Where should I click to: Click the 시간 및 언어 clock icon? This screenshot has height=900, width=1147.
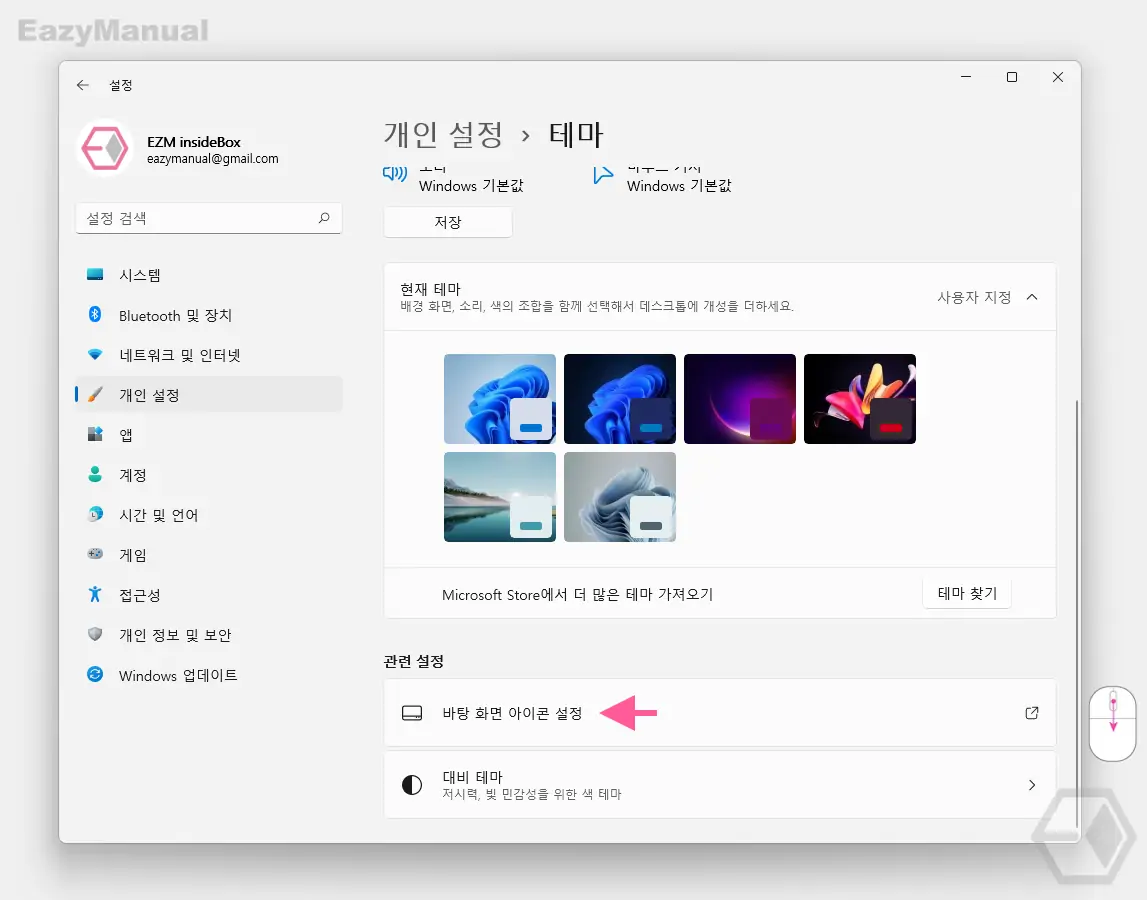pos(95,514)
